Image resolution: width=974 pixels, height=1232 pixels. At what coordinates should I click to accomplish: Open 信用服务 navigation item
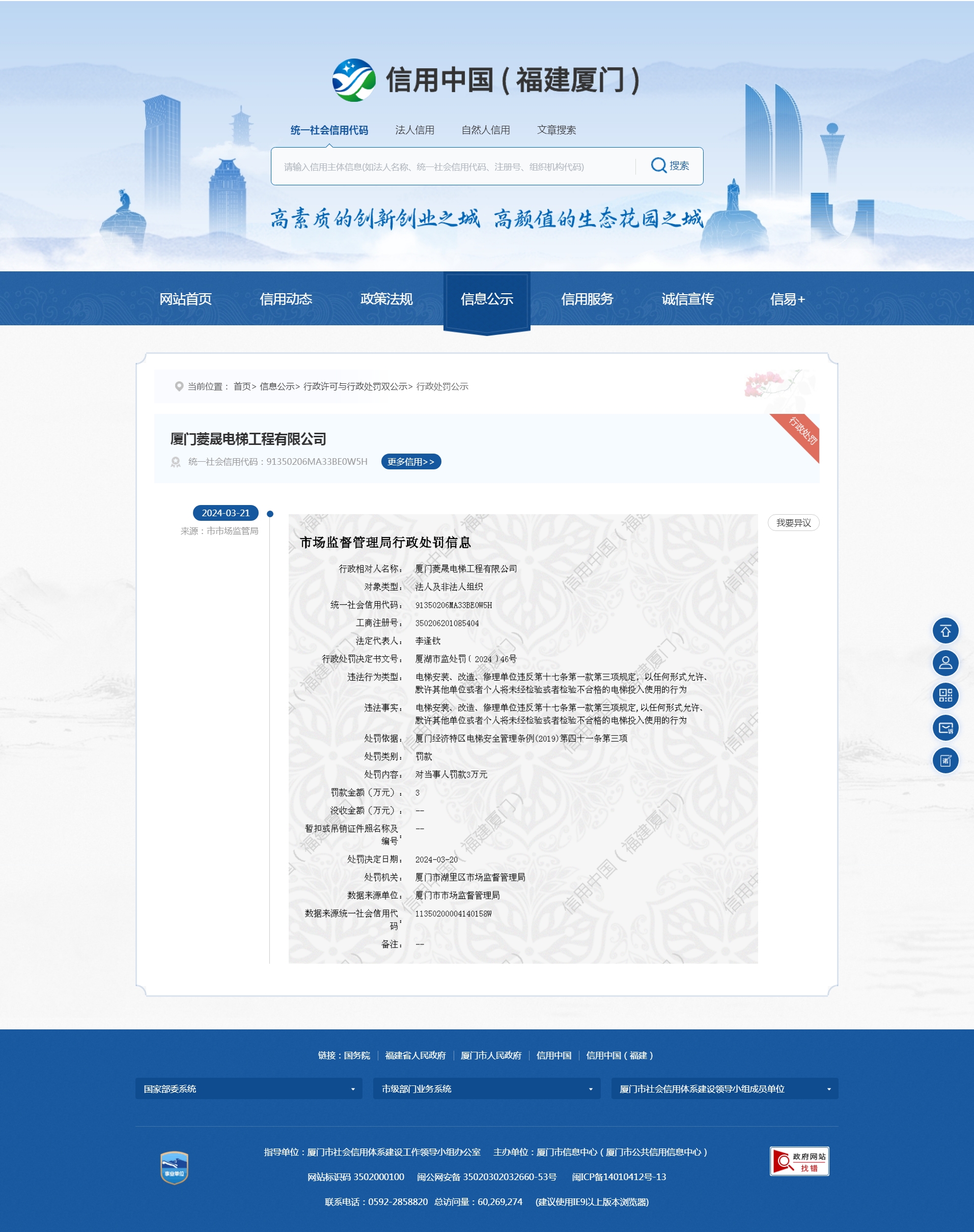pos(587,299)
